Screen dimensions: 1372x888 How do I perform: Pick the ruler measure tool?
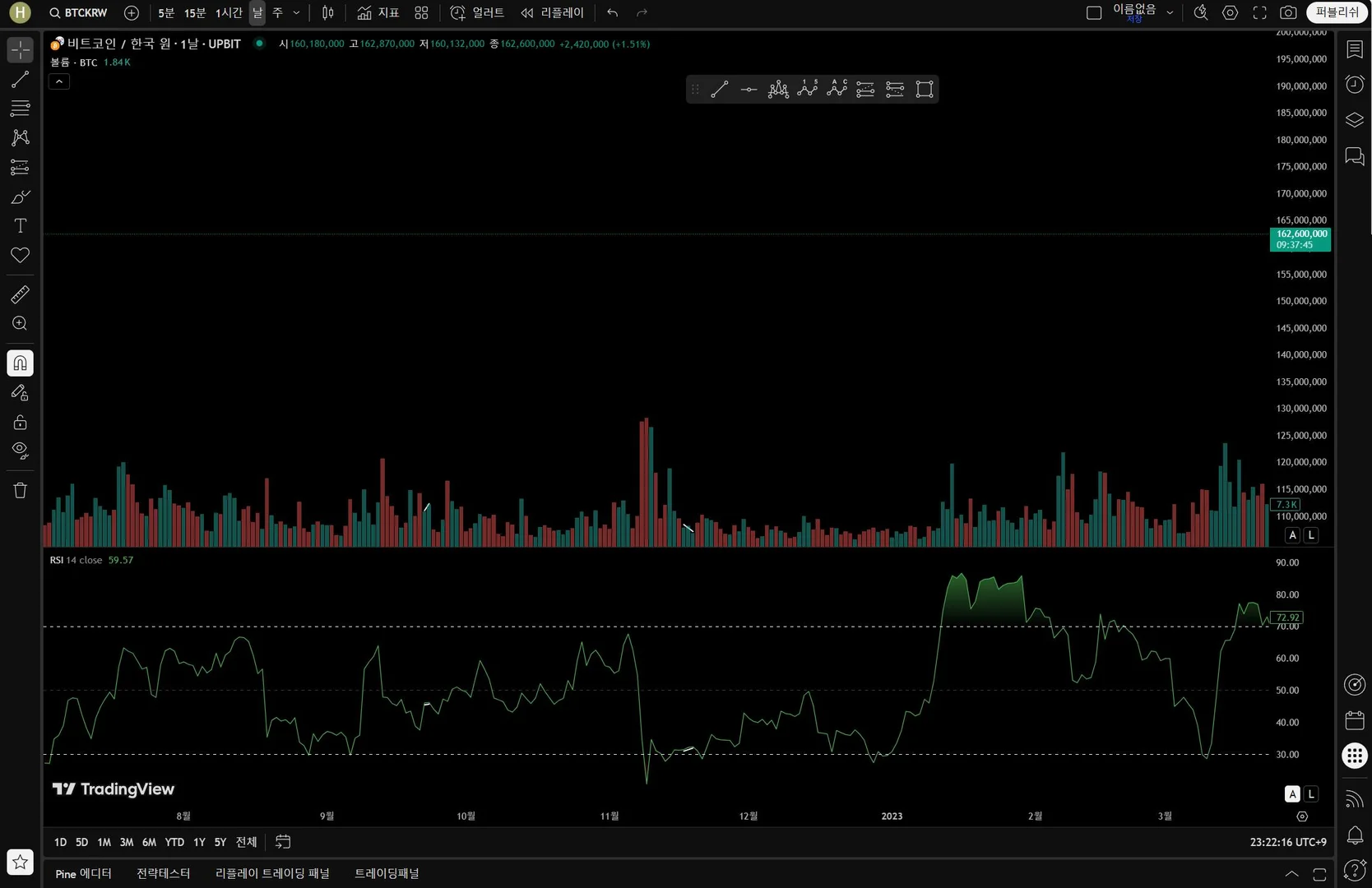pyautogui.click(x=20, y=294)
